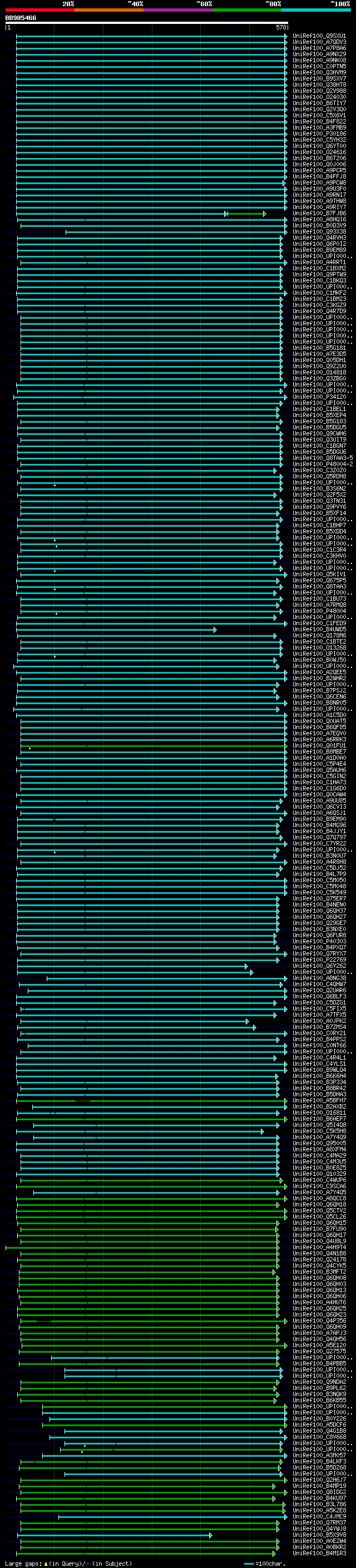Open hit label UniRef100_A2QEE5

tap(319, 672)
